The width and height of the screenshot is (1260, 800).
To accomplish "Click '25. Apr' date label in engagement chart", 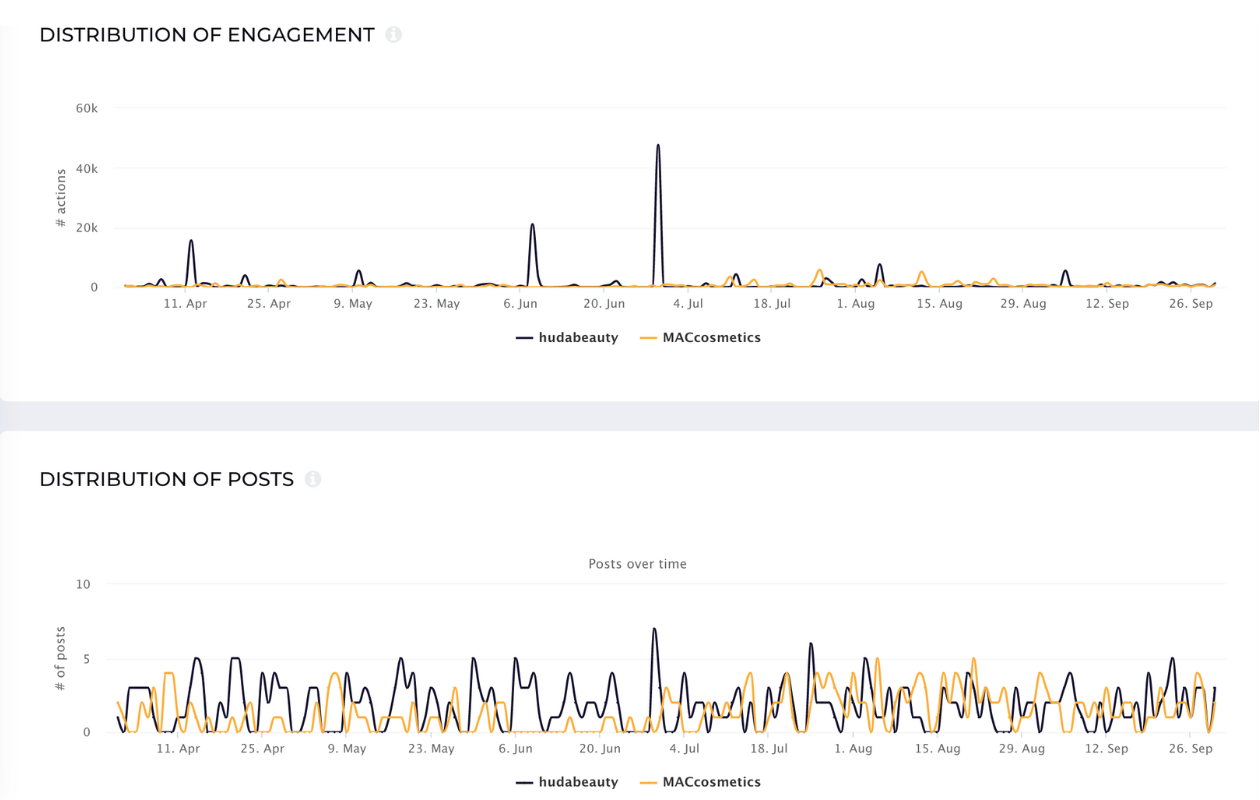I will [x=268, y=304].
